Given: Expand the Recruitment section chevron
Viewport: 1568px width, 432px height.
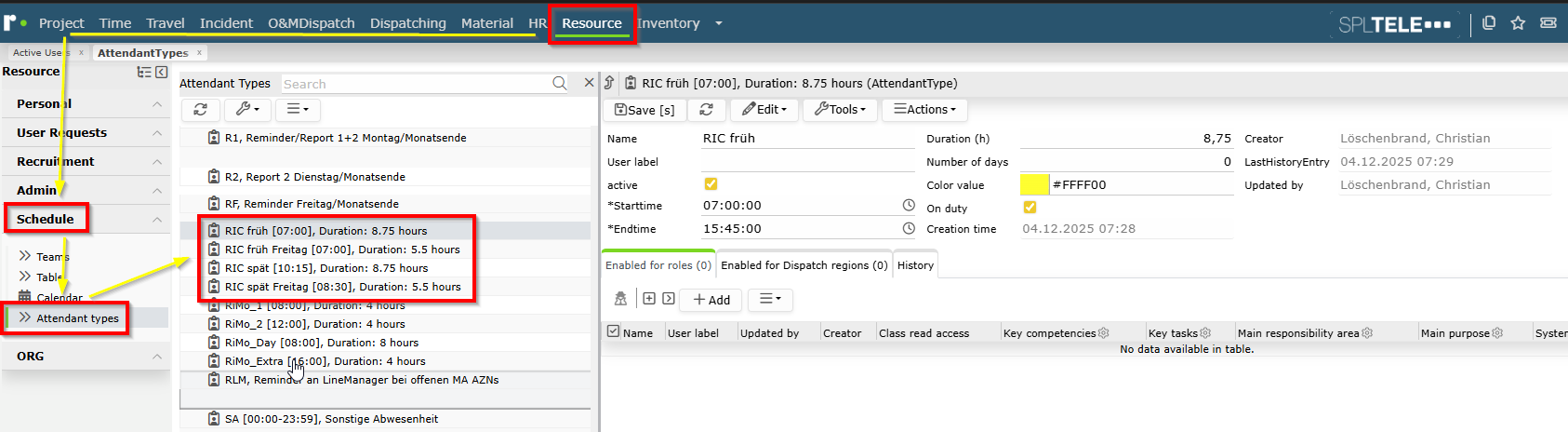Looking at the screenshot, I should tap(157, 162).
